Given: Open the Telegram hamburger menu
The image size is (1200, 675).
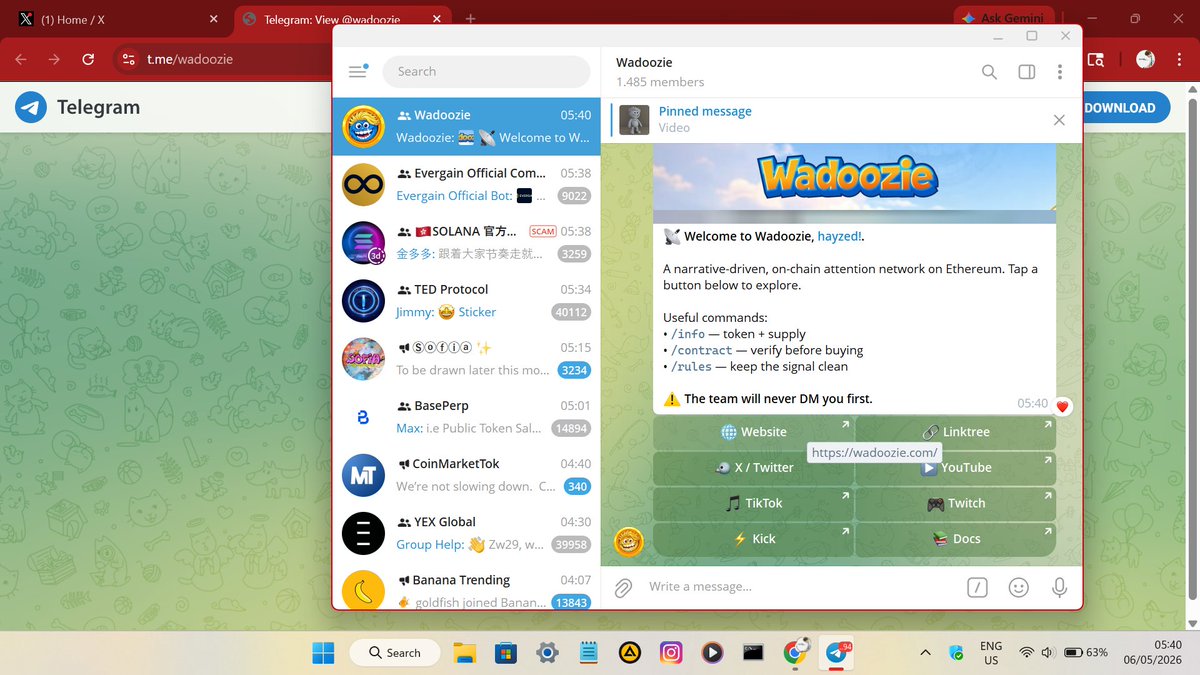Looking at the screenshot, I should coord(357,71).
